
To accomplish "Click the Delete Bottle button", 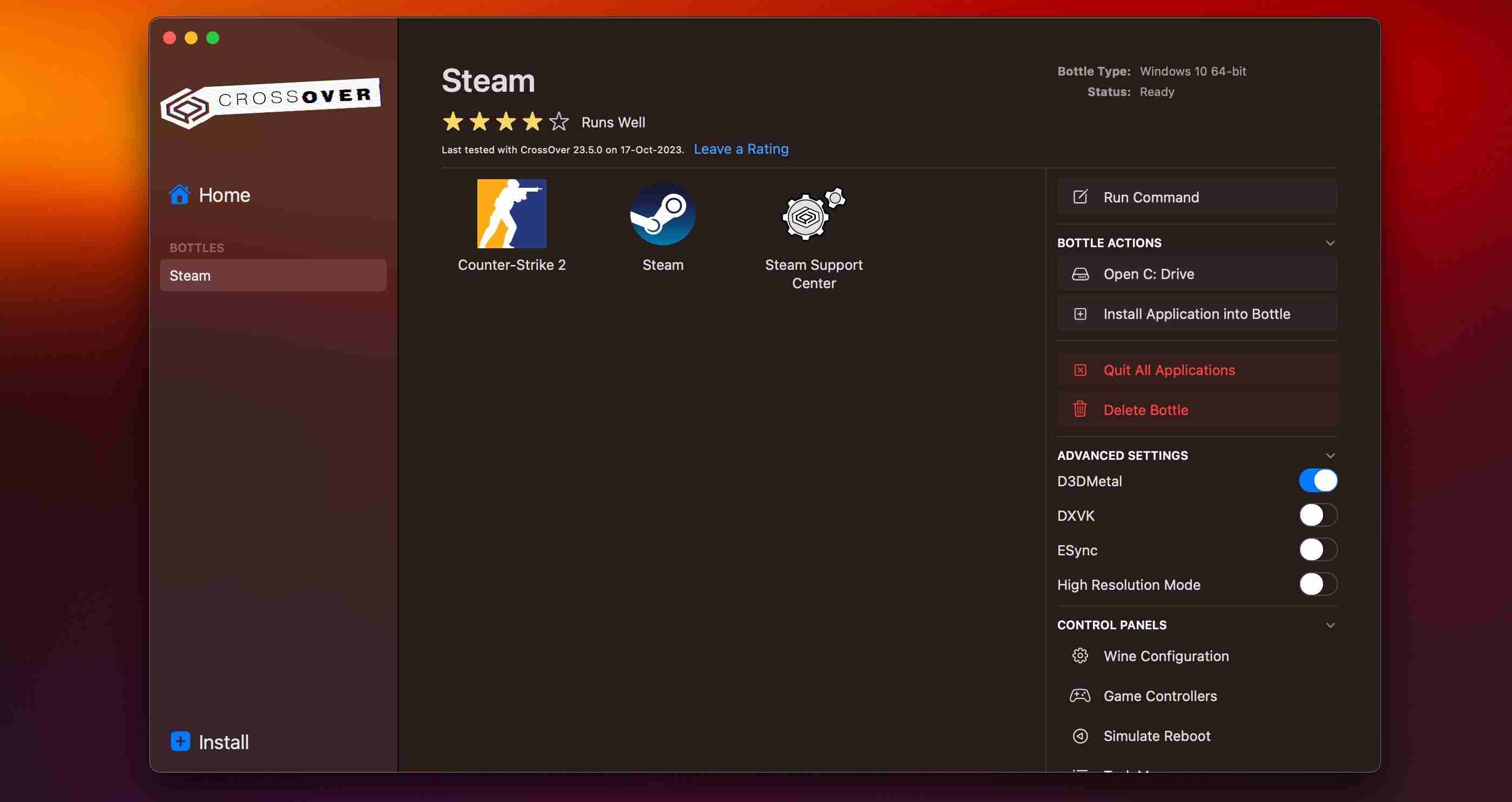I will (1197, 410).
